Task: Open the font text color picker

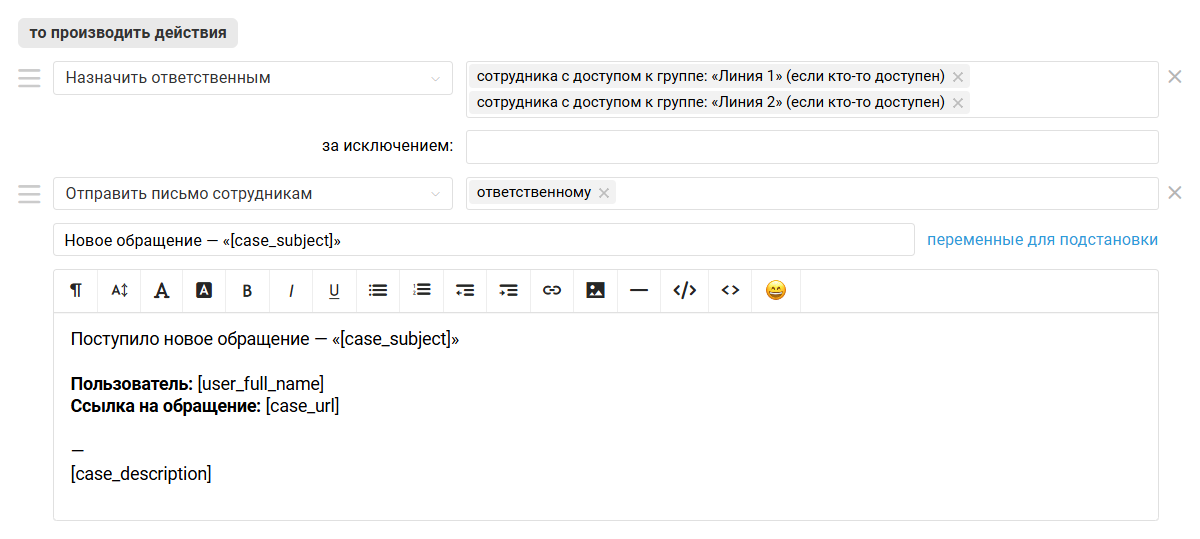Action: (161, 291)
